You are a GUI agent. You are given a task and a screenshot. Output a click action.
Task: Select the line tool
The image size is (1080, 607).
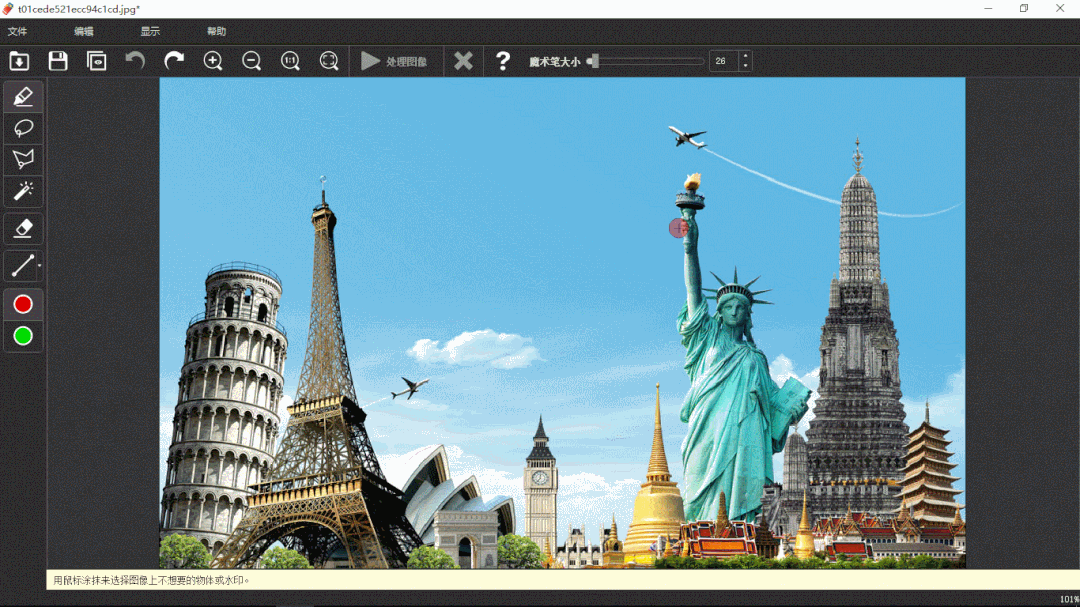click(x=21, y=266)
